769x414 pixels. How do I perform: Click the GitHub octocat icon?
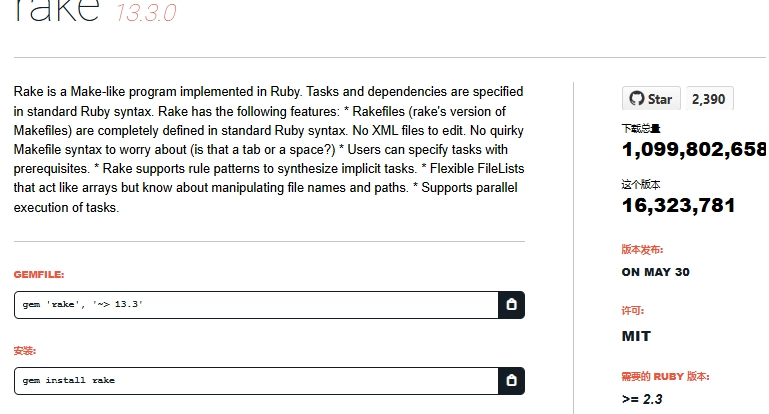click(x=637, y=99)
